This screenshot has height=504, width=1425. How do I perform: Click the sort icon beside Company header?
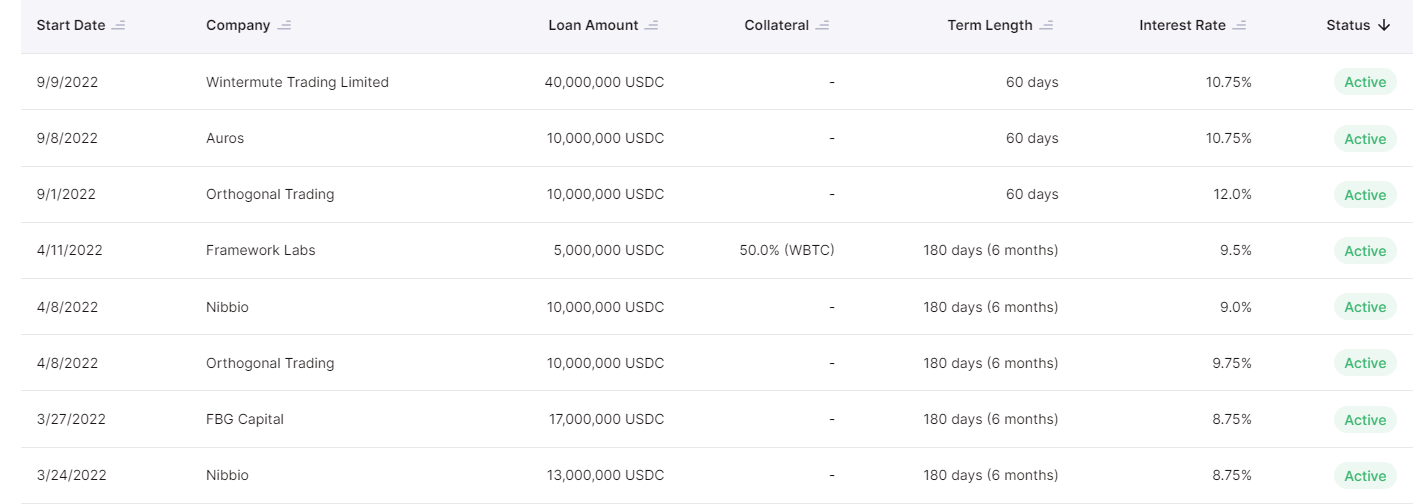[284, 26]
